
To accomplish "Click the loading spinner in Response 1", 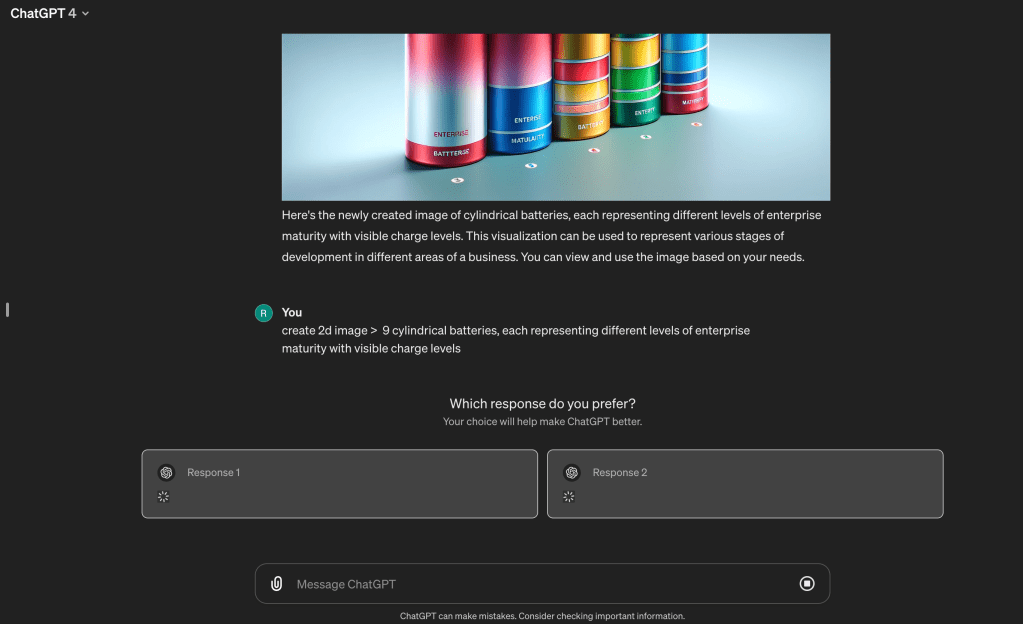I will (163, 497).
